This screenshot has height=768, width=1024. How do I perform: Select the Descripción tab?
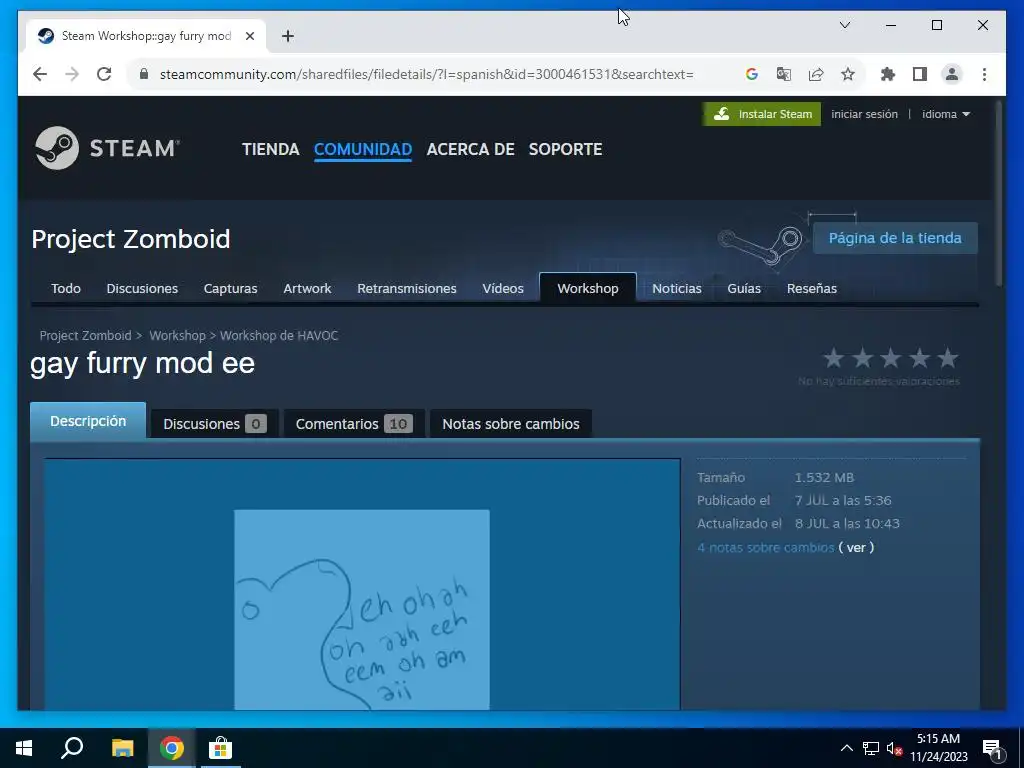[x=88, y=421]
